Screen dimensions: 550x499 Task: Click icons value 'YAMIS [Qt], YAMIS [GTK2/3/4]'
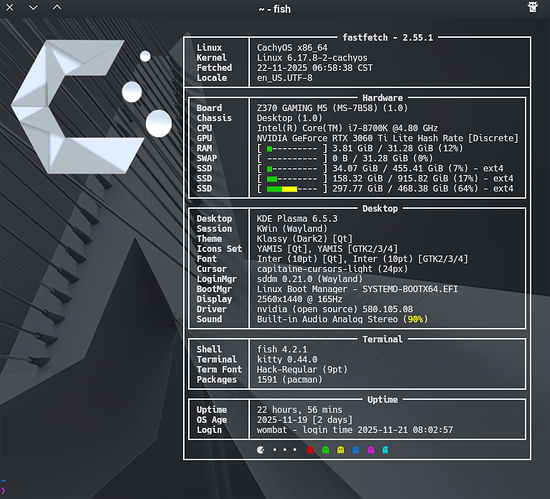pos(327,249)
